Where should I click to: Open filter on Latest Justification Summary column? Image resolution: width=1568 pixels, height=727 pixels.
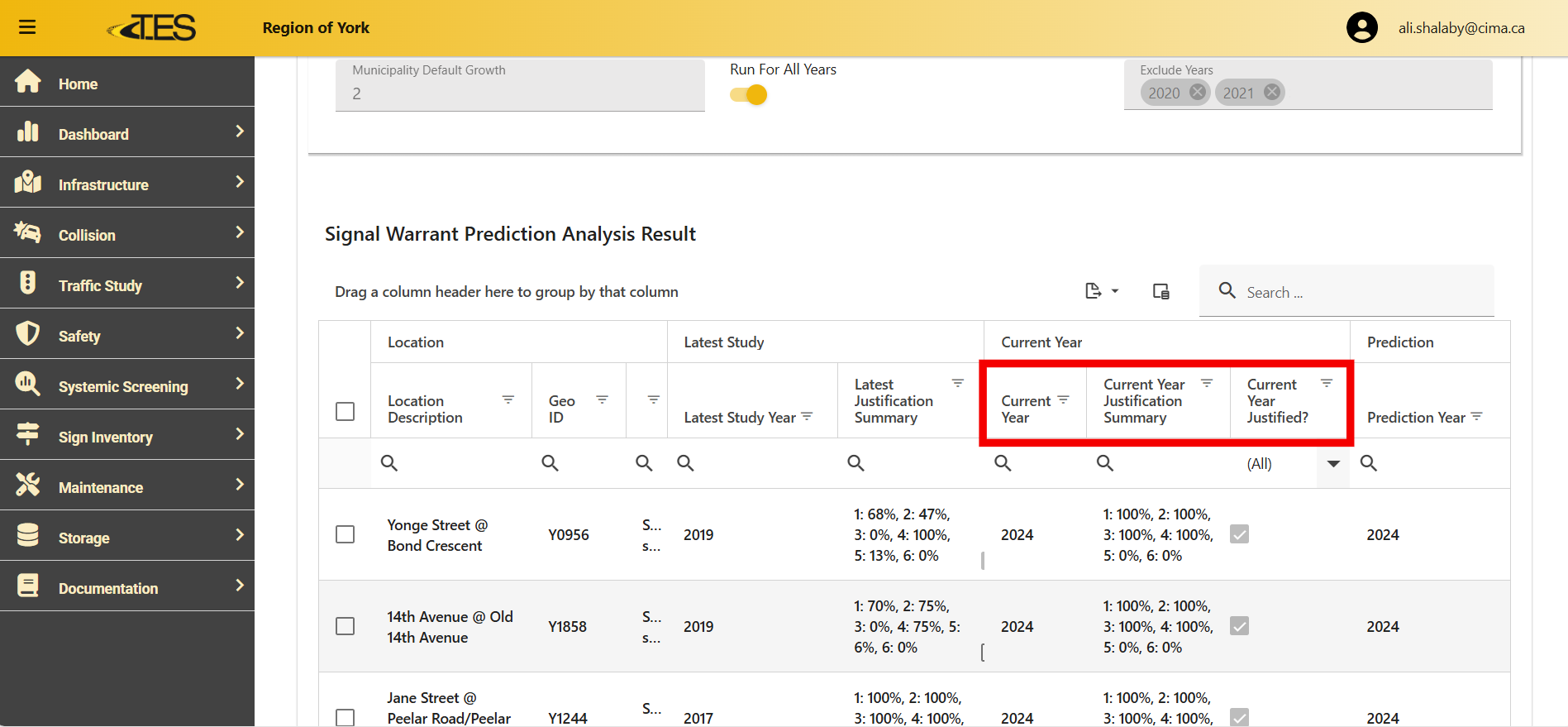(957, 384)
